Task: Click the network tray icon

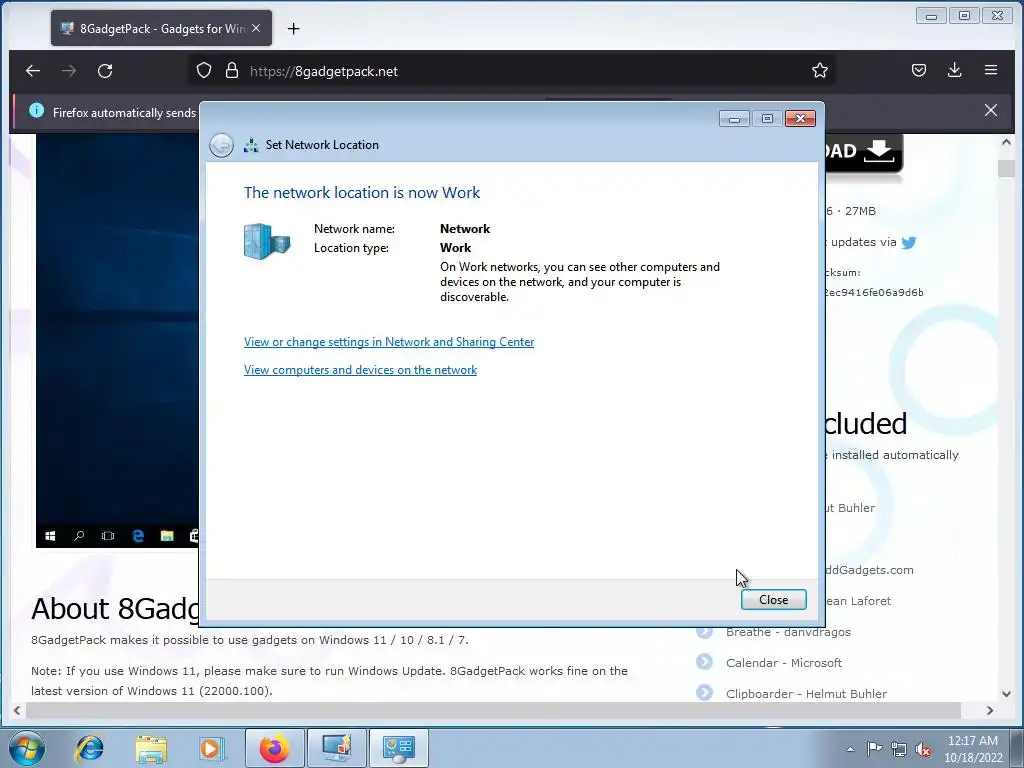Action: (899, 749)
